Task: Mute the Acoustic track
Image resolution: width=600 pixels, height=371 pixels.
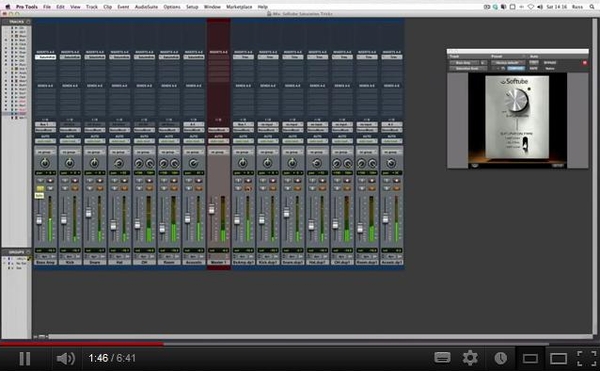Action: click(x=199, y=188)
